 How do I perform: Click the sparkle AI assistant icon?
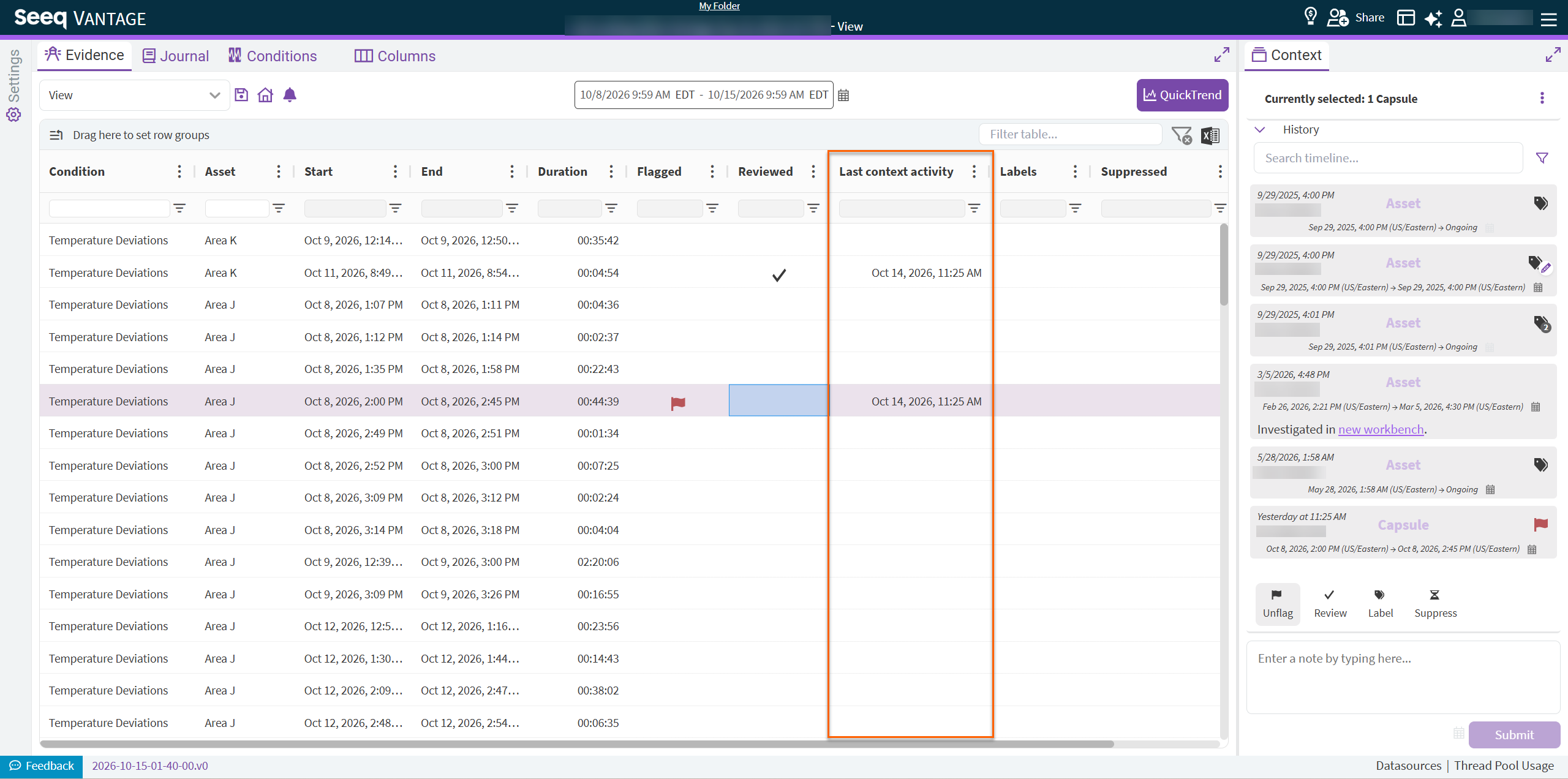coord(1433,18)
